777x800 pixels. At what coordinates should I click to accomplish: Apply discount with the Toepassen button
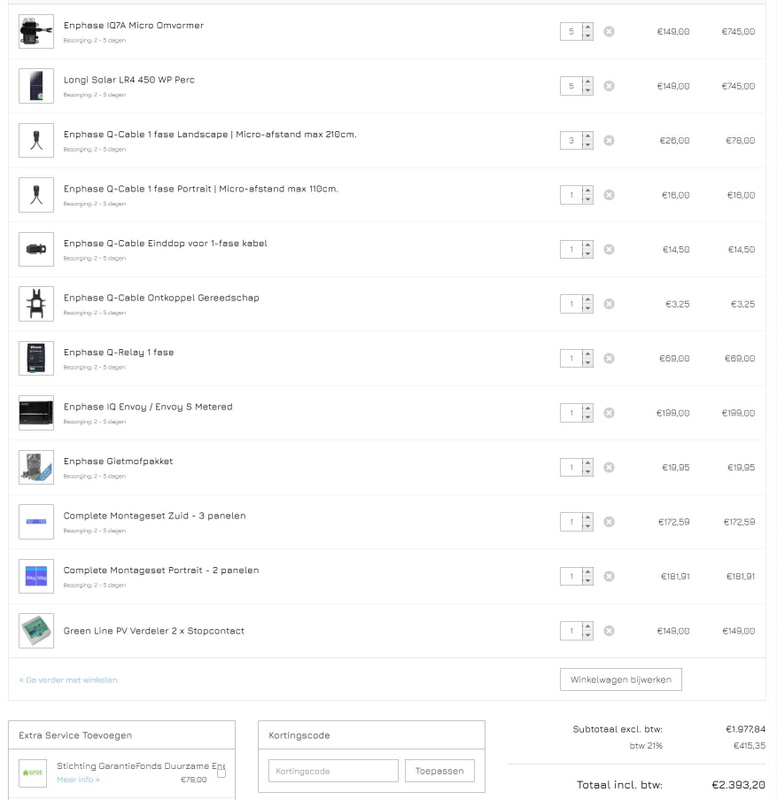[439, 771]
